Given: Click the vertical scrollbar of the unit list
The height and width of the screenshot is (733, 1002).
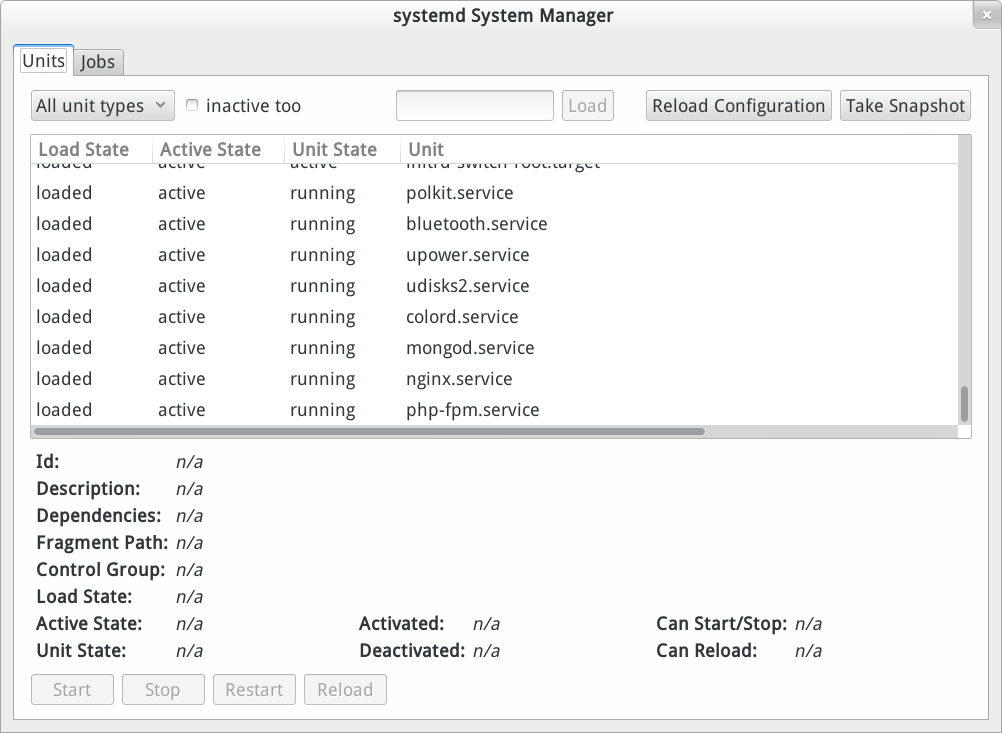Looking at the screenshot, I should click(963, 400).
